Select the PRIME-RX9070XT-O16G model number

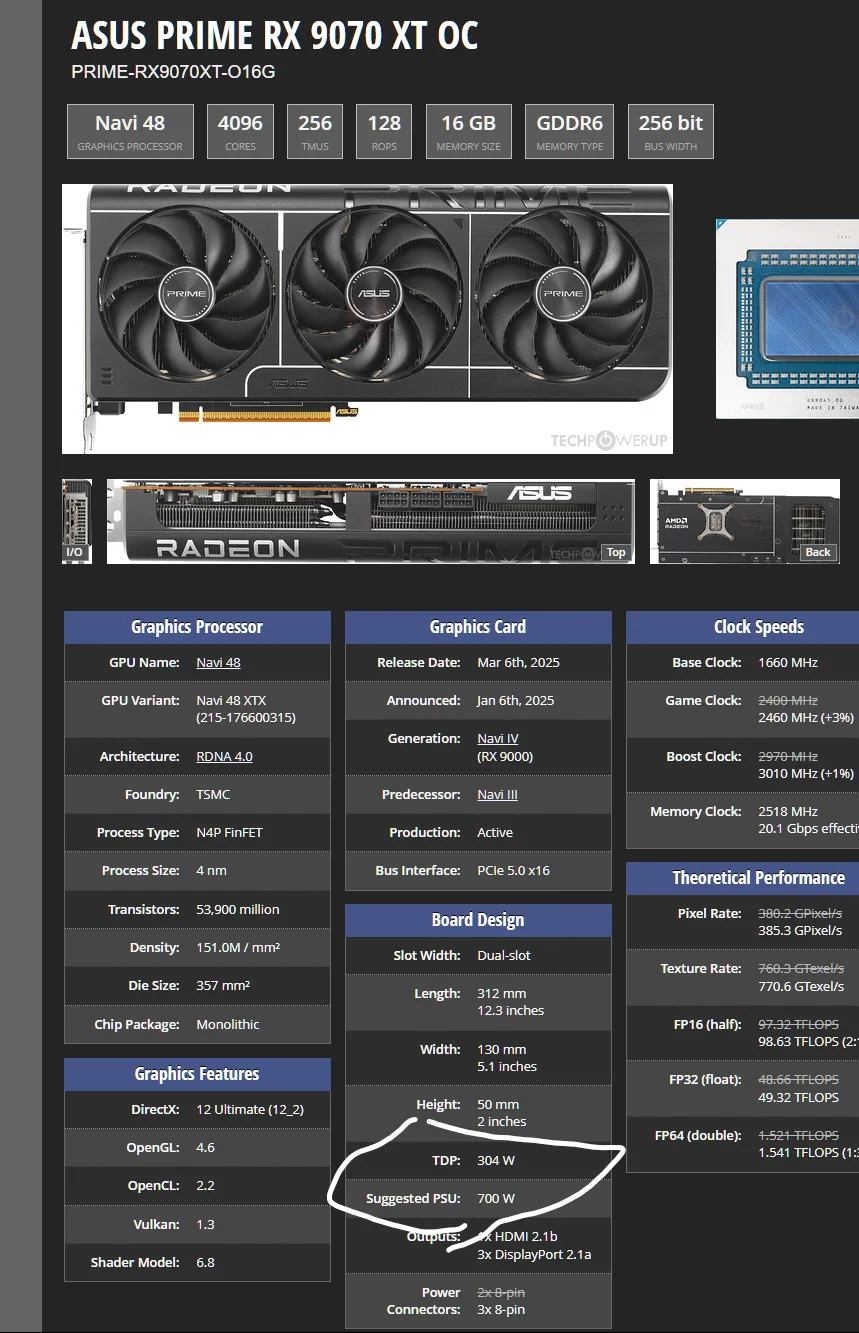(x=173, y=72)
